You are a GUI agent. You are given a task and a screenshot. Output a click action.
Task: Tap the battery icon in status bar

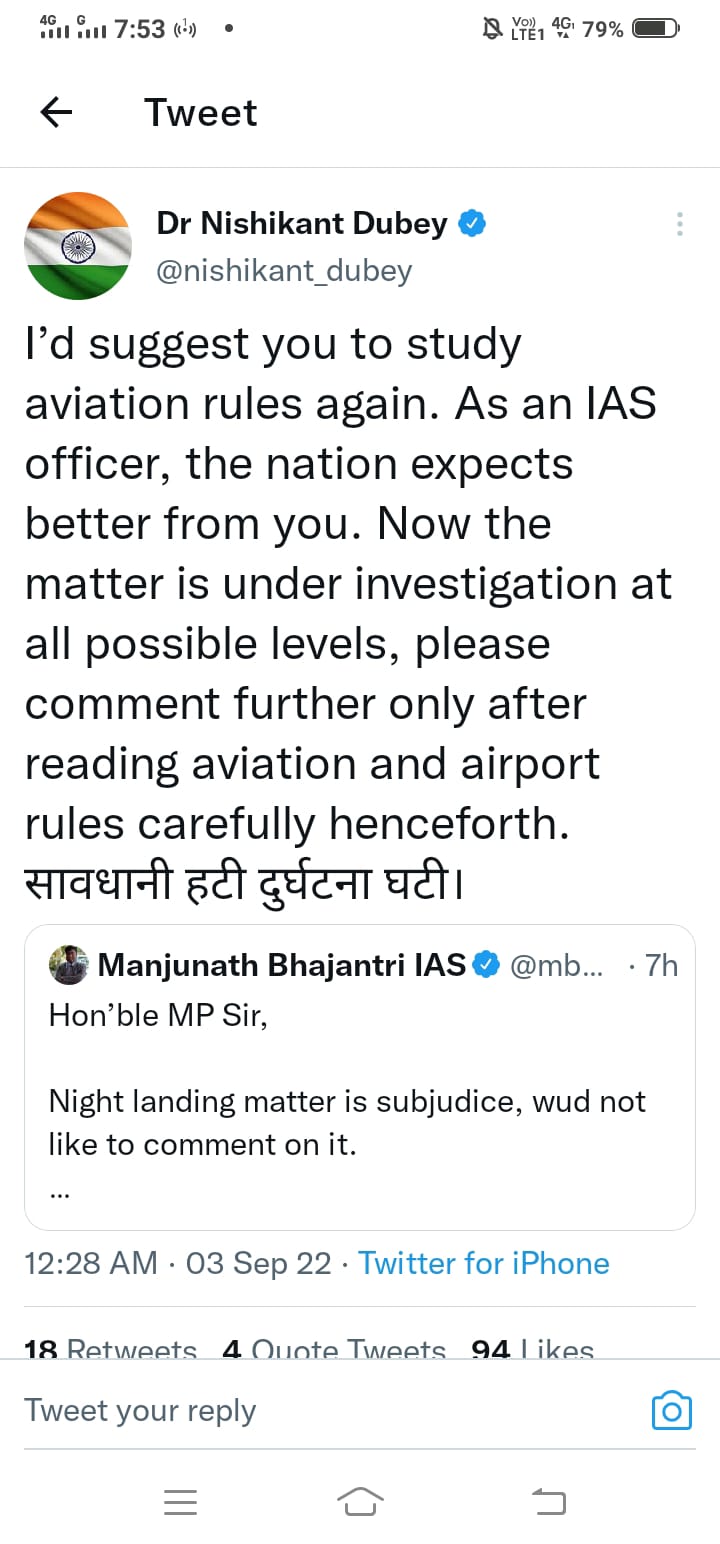(656, 29)
